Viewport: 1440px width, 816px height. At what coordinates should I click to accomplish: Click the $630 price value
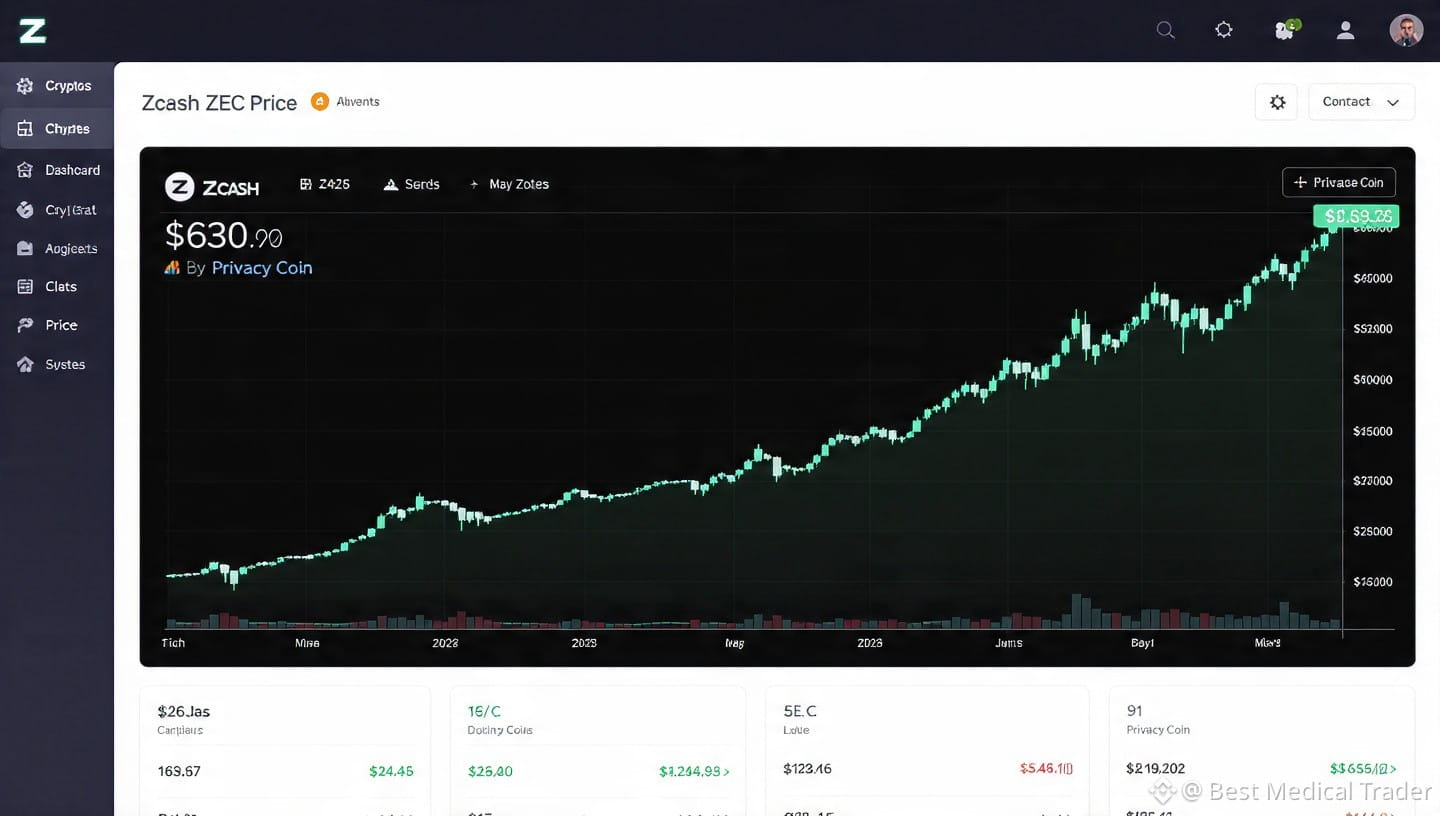(x=223, y=235)
